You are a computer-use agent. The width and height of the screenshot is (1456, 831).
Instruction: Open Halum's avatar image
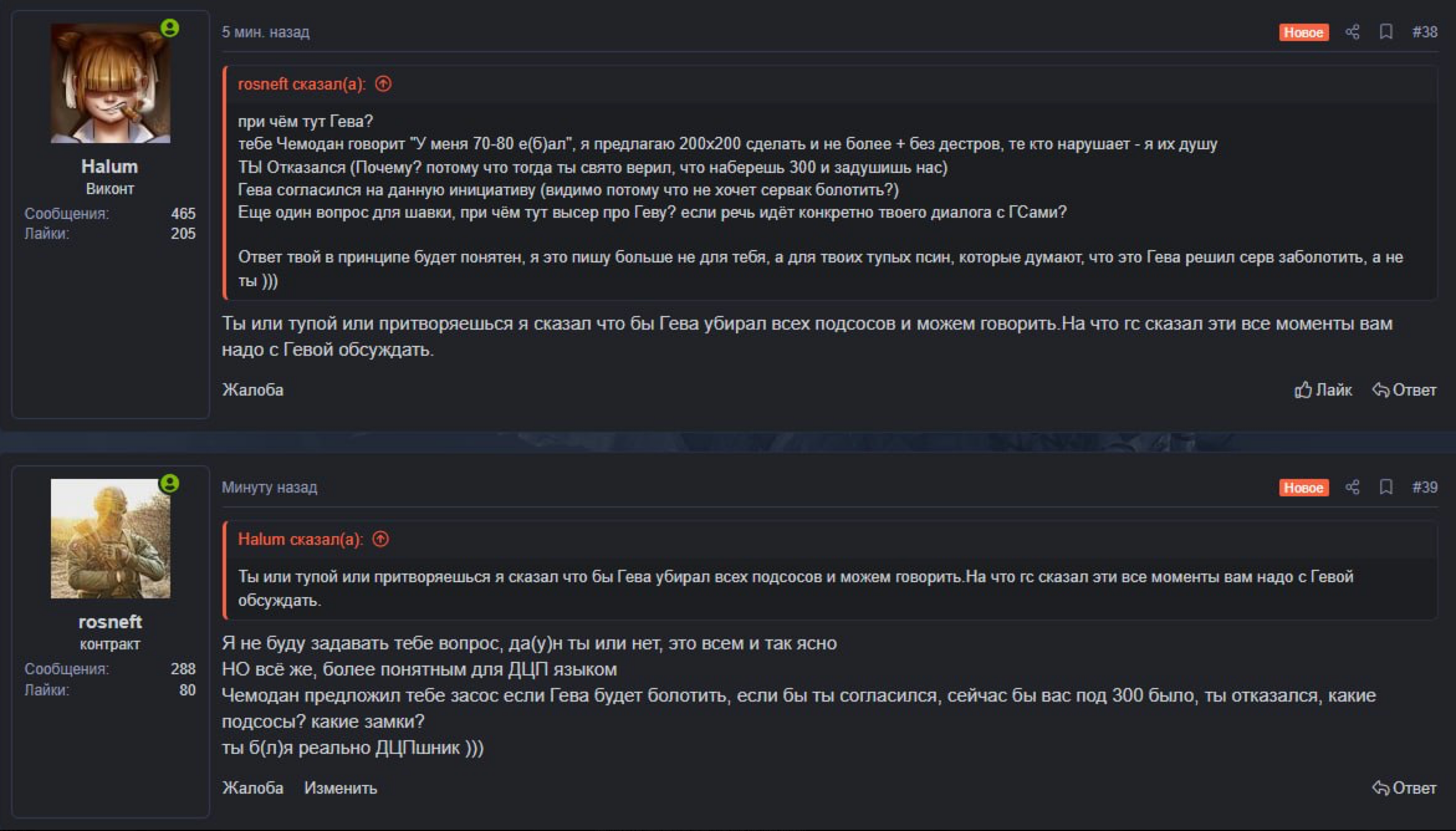pyautogui.click(x=110, y=83)
